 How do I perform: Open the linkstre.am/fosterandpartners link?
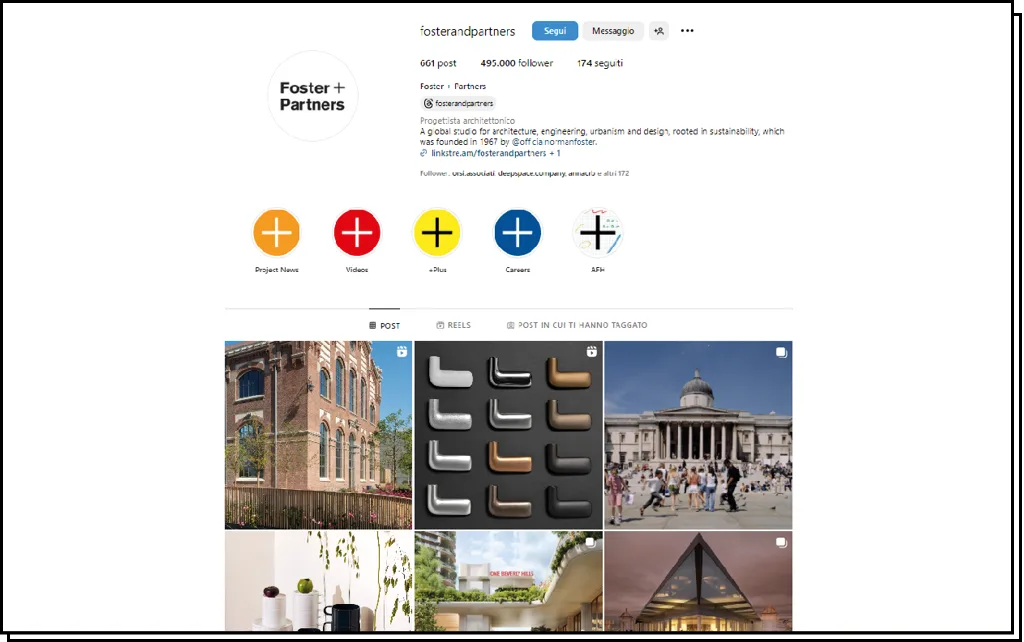point(489,153)
